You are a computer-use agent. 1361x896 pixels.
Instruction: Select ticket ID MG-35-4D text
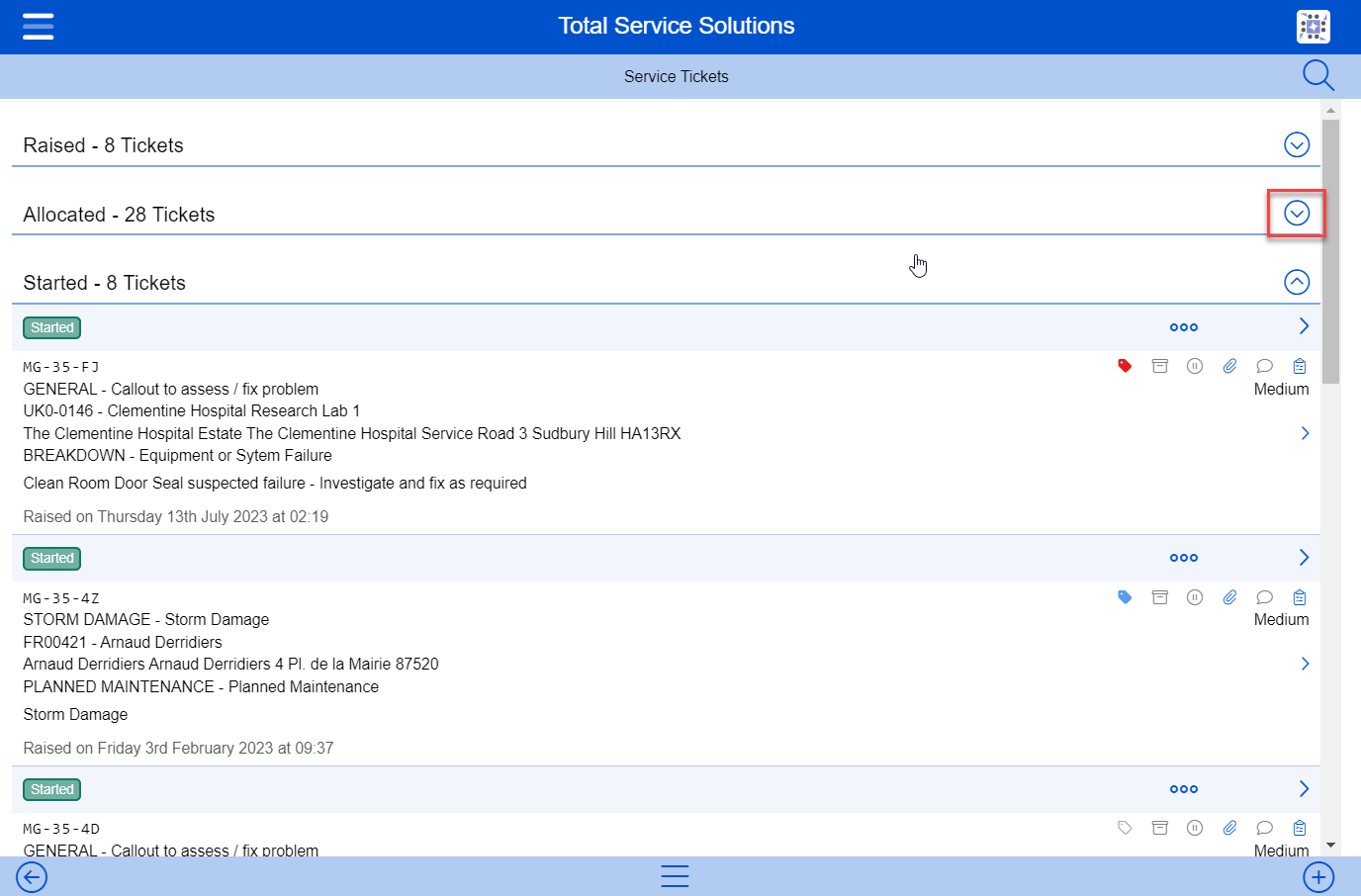(61, 829)
